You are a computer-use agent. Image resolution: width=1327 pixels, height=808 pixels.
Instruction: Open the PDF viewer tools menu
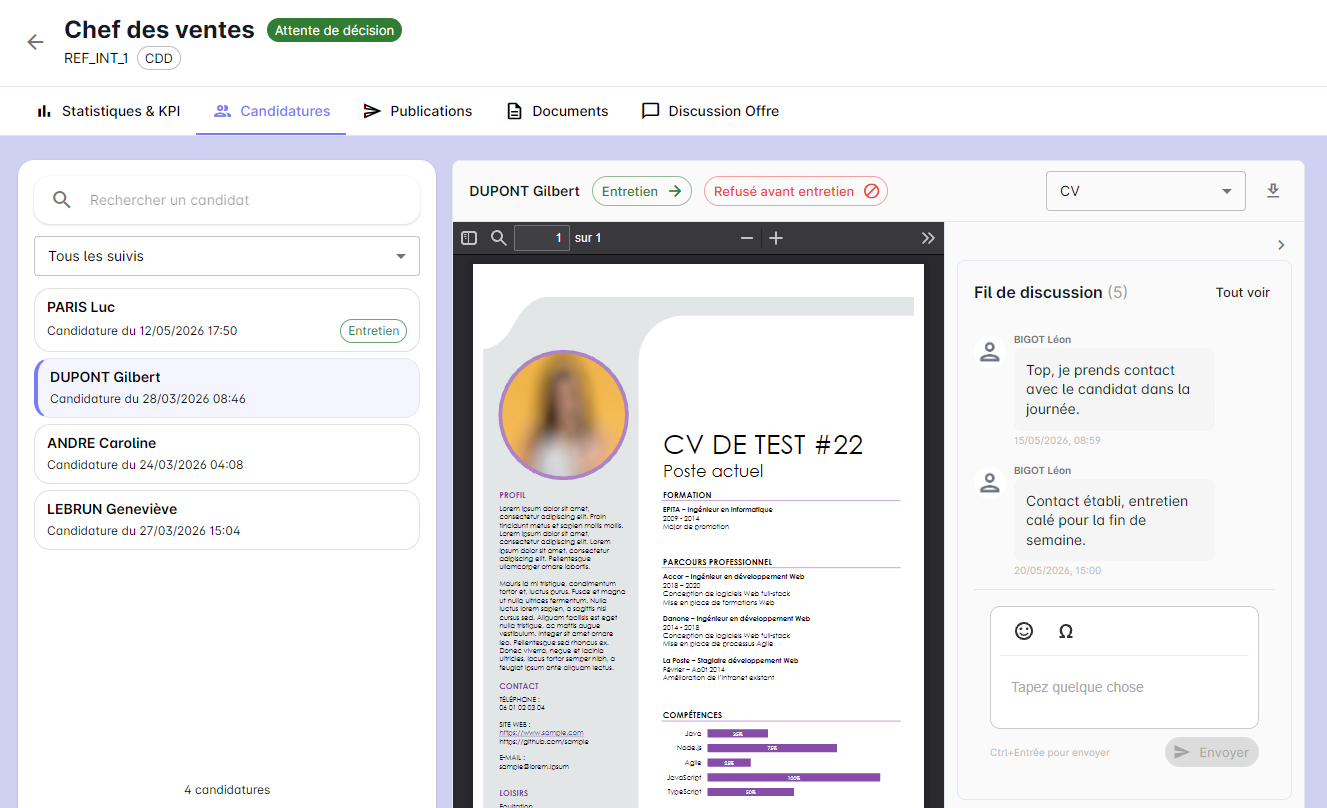click(928, 238)
